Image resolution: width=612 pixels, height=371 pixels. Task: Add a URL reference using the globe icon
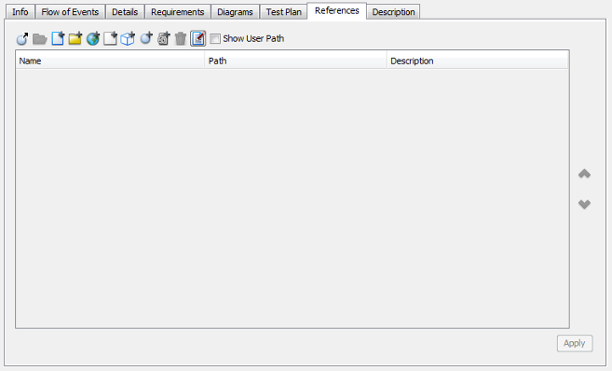(x=93, y=39)
